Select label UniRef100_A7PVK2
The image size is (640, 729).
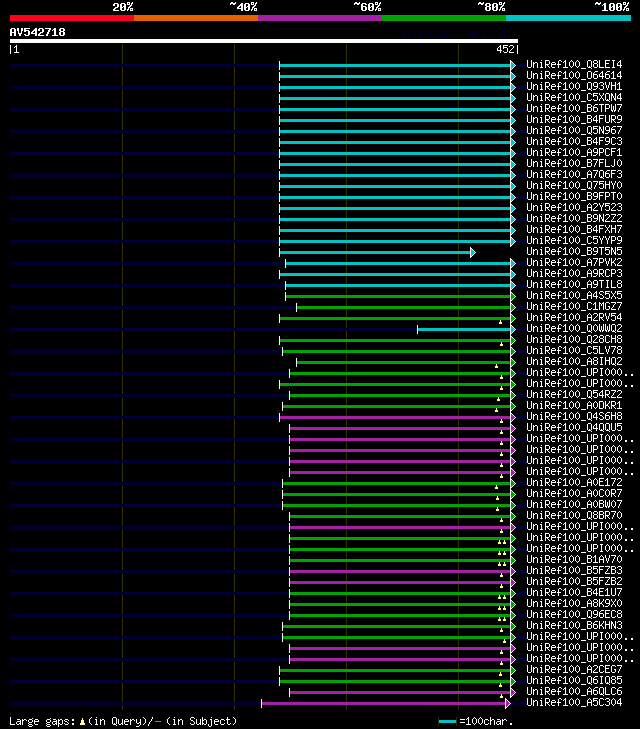pyautogui.click(x=574, y=262)
